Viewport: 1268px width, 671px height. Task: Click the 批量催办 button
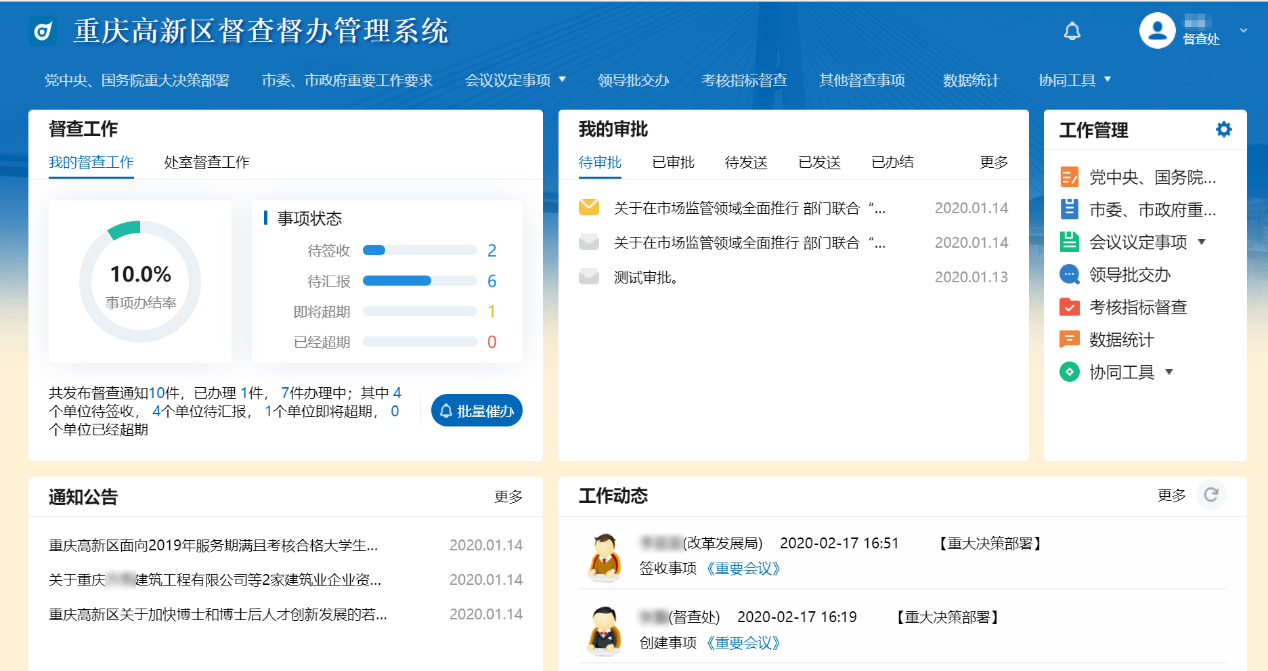click(477, 410)
